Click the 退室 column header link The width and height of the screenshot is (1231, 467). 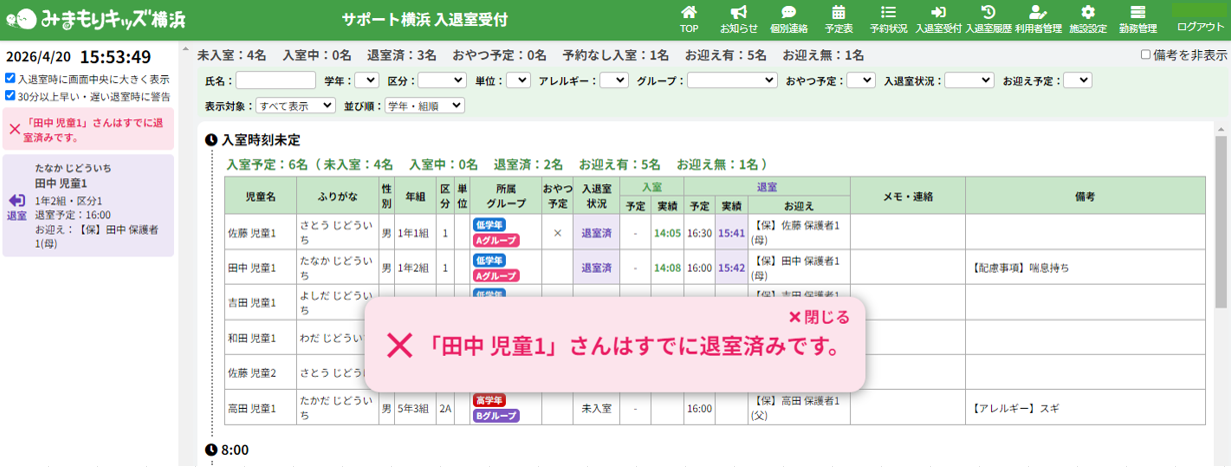(x=767, y=186)
